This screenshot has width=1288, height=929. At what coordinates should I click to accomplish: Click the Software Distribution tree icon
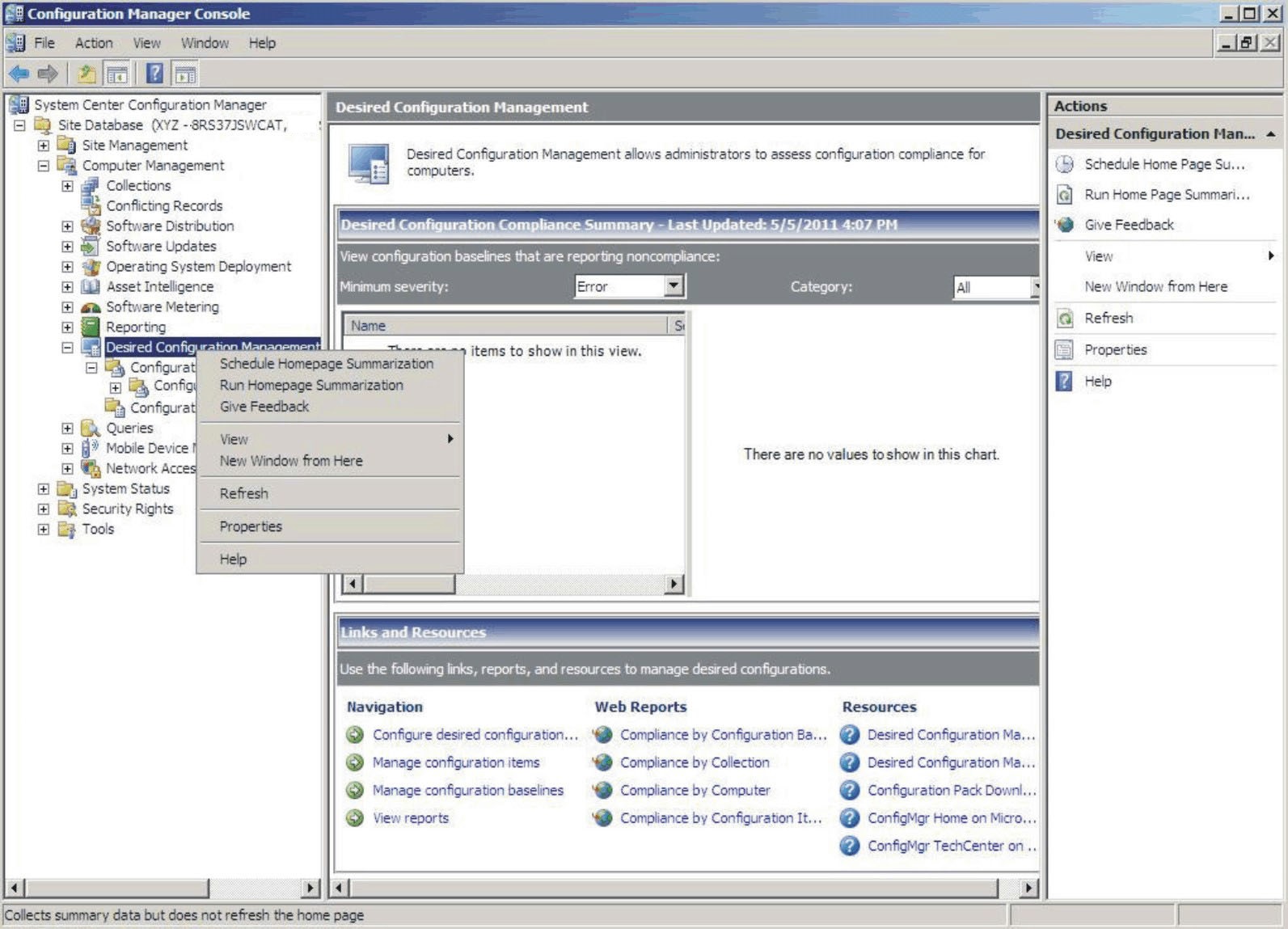click(x=91, y=226)
